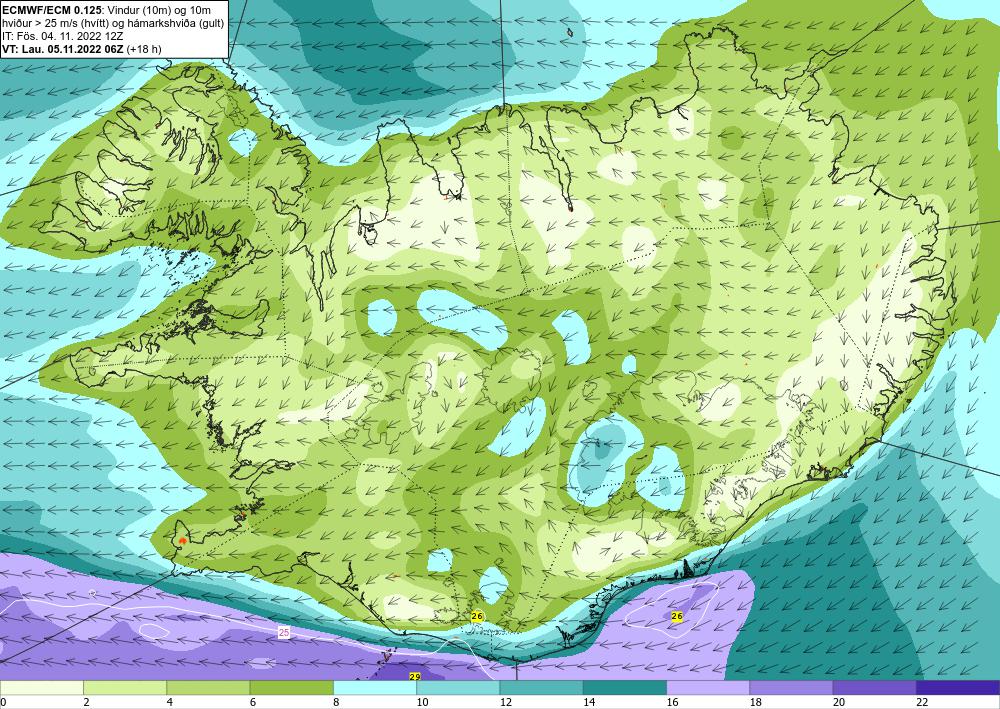The width and height of the screenshot is (1000, 709).
Task: Click the 'VT: Lau. 05.11.2022 06Z' valid time
Action: point(63,49)
